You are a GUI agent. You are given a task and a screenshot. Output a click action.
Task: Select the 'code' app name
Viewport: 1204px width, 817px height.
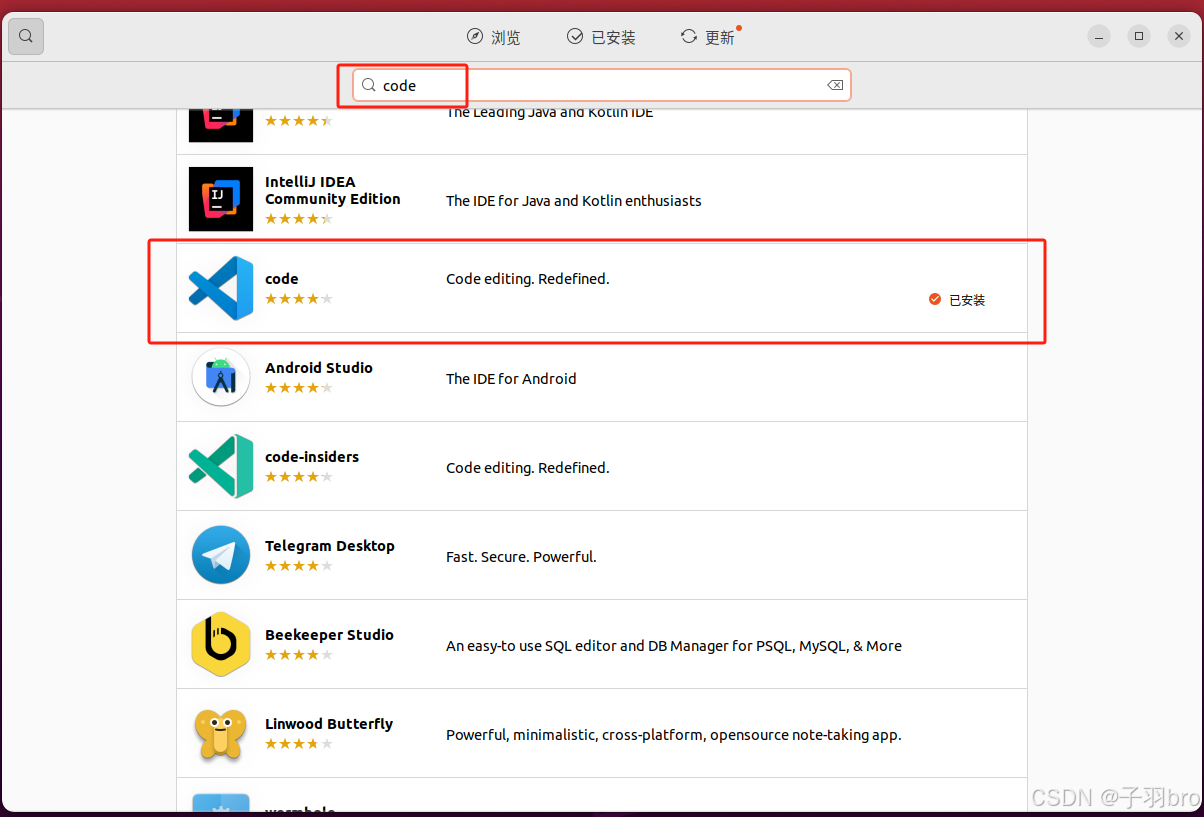tap(282, 279)
